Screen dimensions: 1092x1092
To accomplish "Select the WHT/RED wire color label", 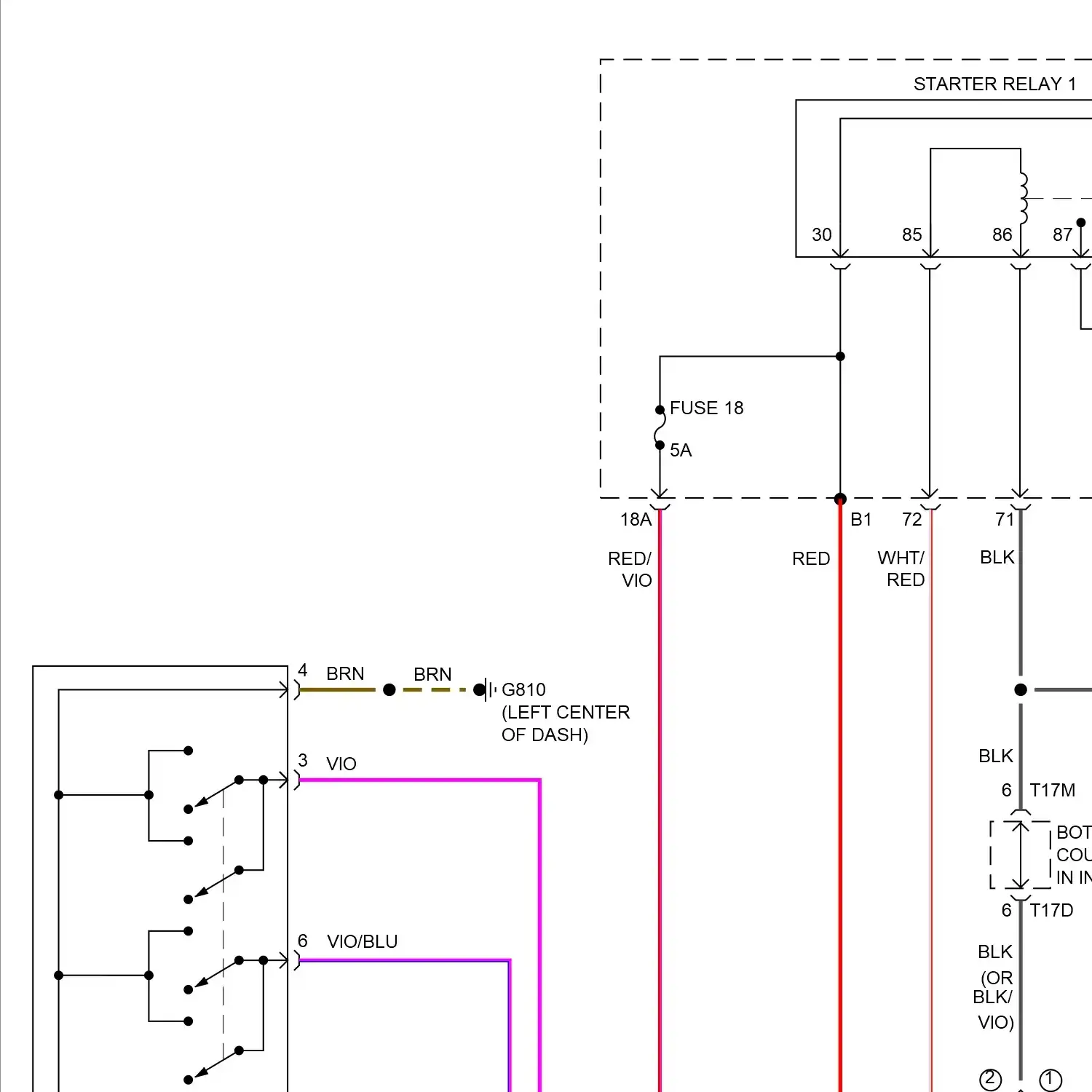I will click(901, 569).
